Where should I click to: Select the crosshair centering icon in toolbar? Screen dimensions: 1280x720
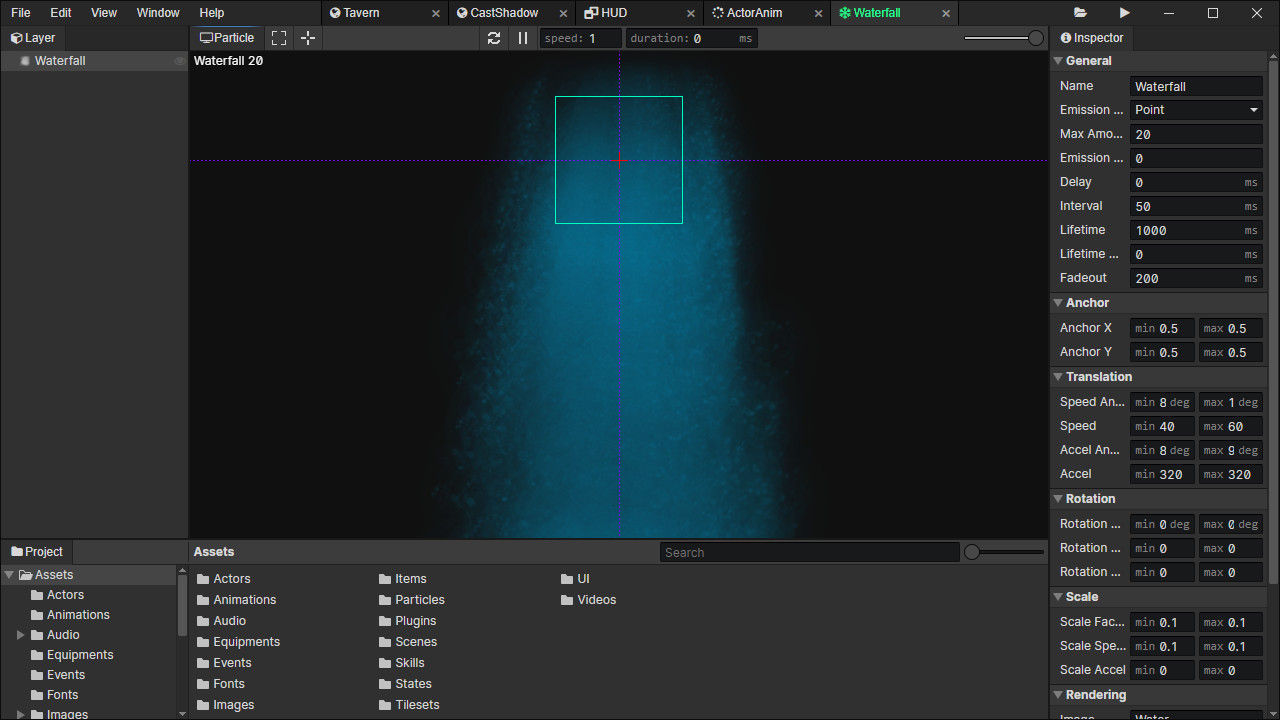307,37
